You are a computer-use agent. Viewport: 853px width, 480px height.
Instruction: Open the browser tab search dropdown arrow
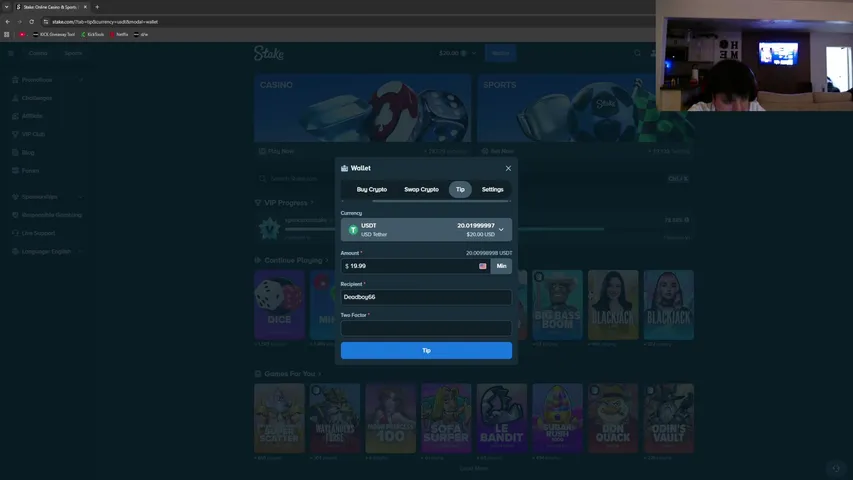pyautogui.click(x=7, y=7)
